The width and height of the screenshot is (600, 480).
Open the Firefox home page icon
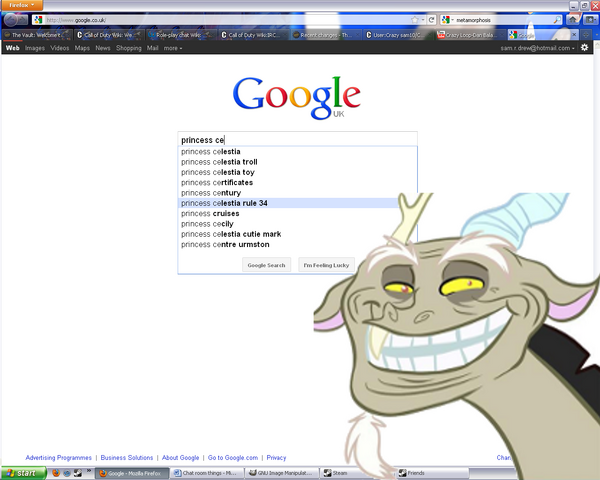tap(572, 20)
